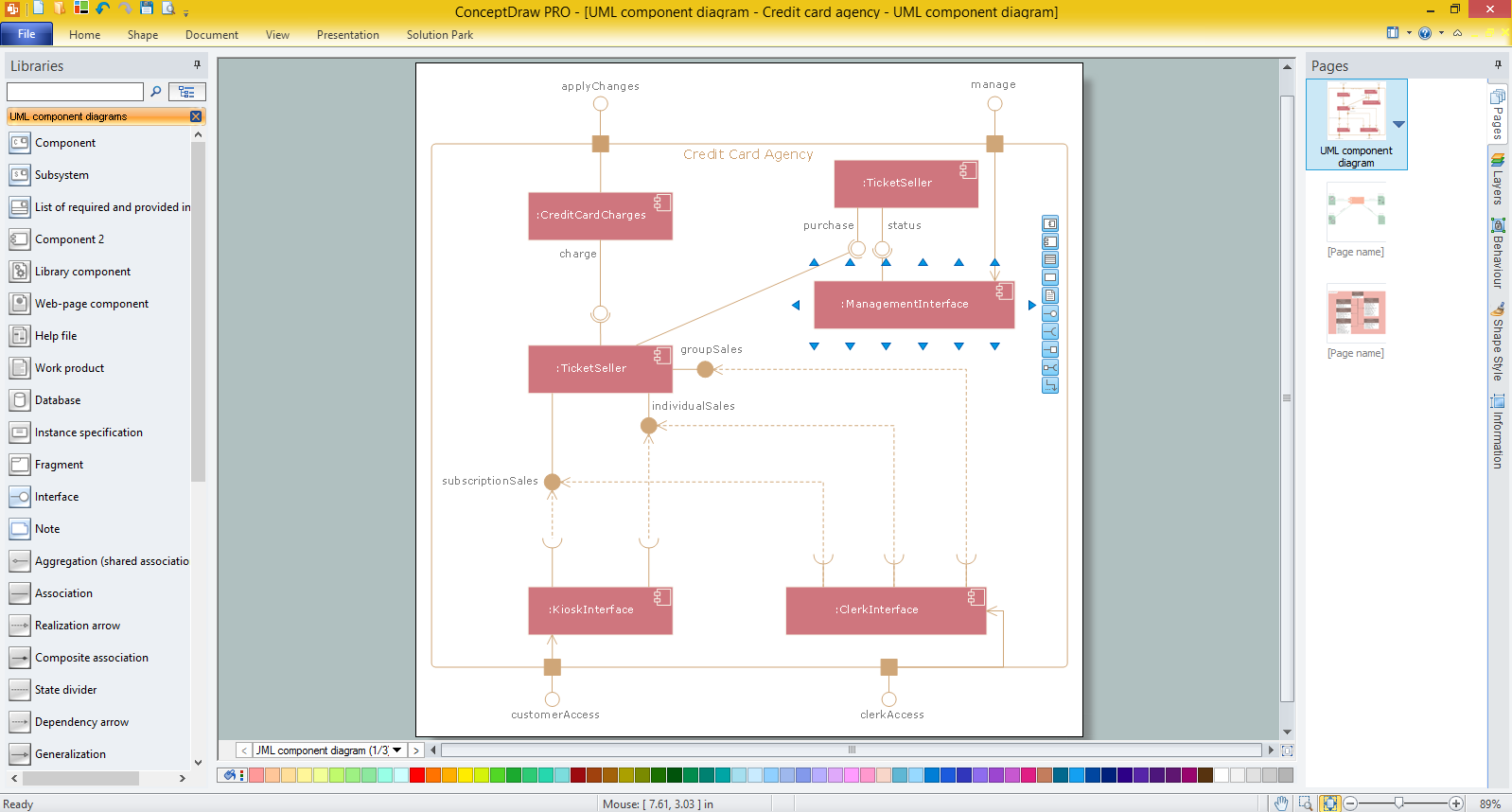This screenshot has height=812, width=1512.
Task: Open the Help question mark icon
Action: 1425,33
